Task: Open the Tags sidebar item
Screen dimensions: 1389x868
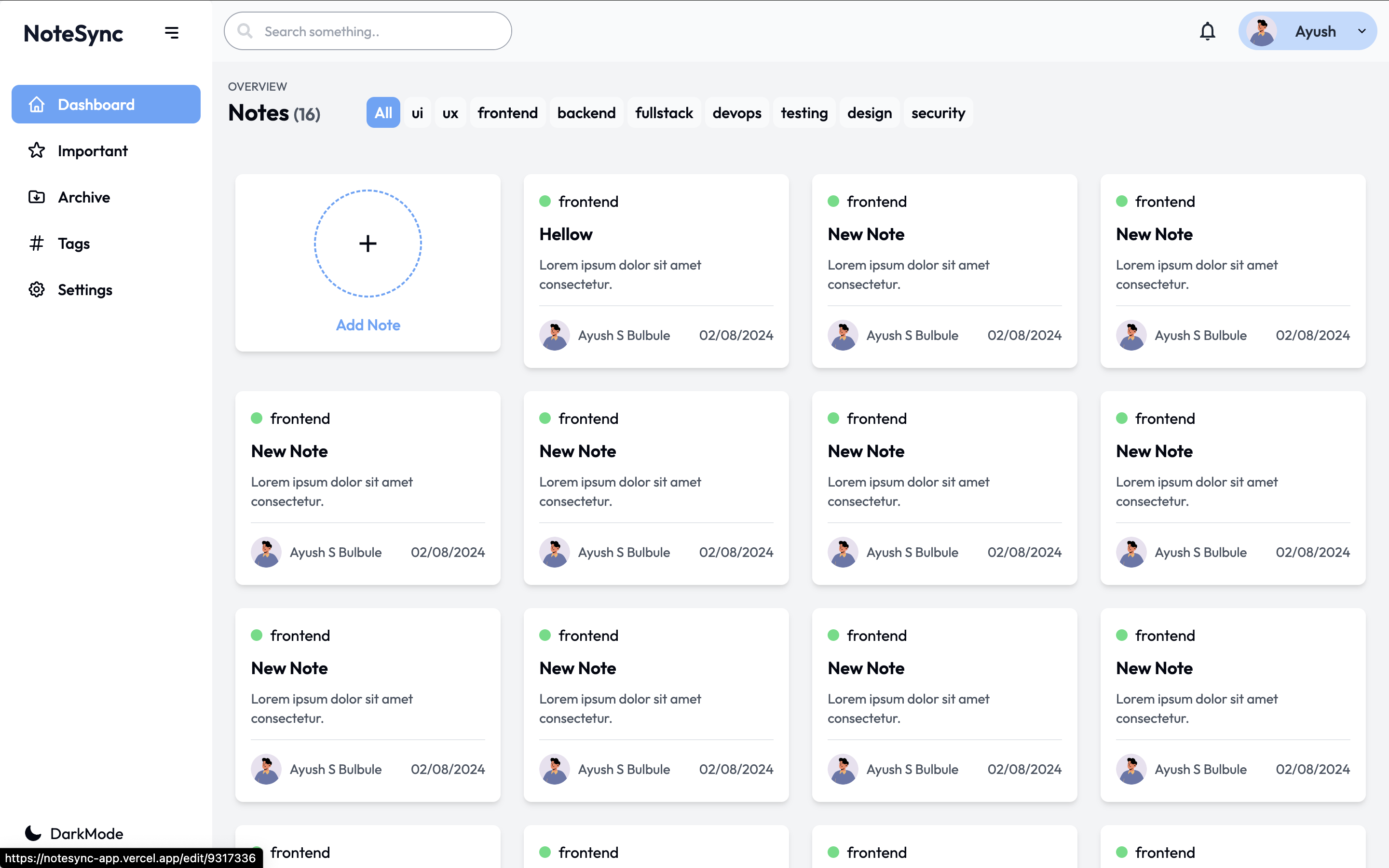Action: pos(106,244)
